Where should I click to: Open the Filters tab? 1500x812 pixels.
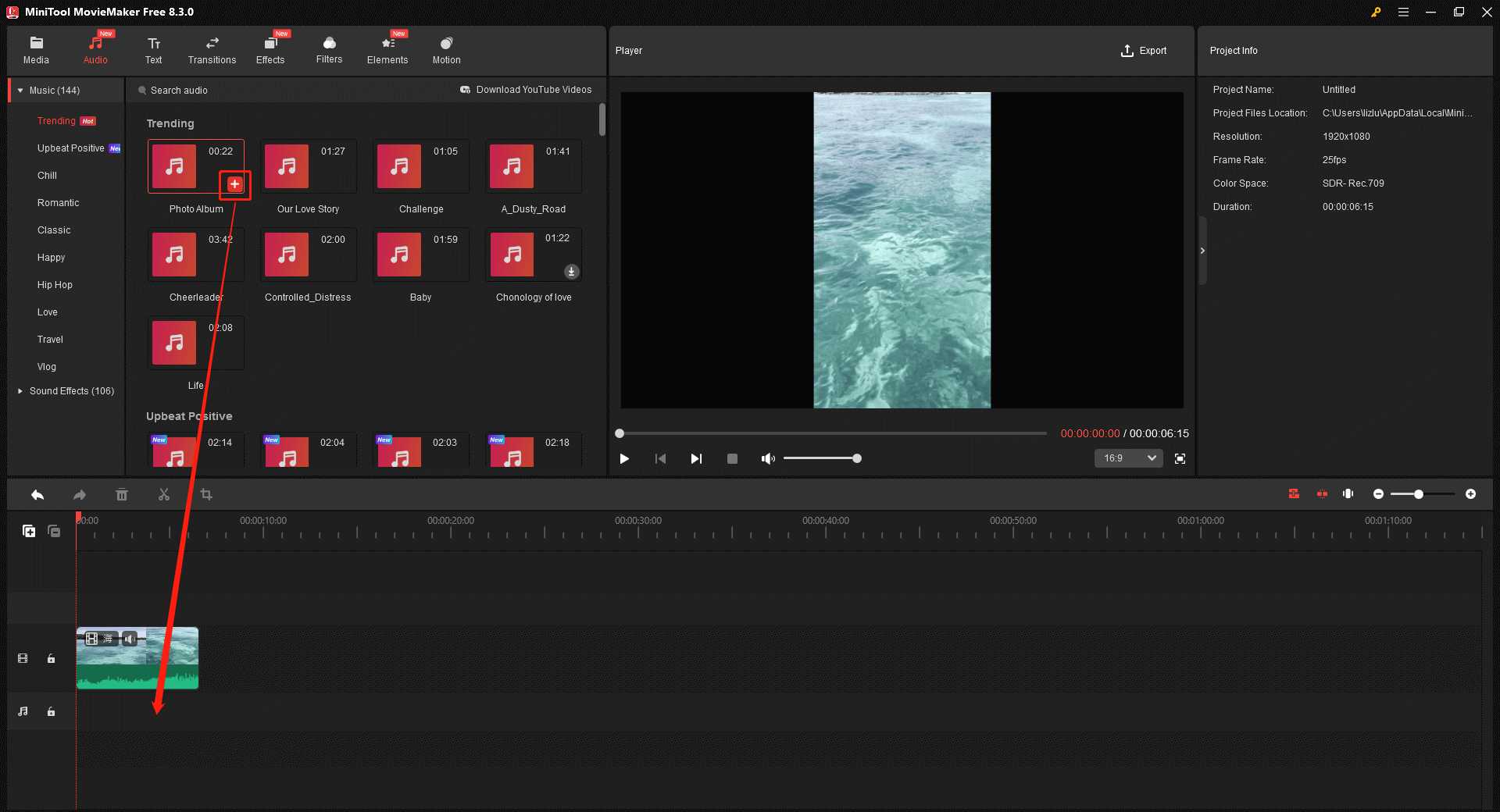point(329,50)
